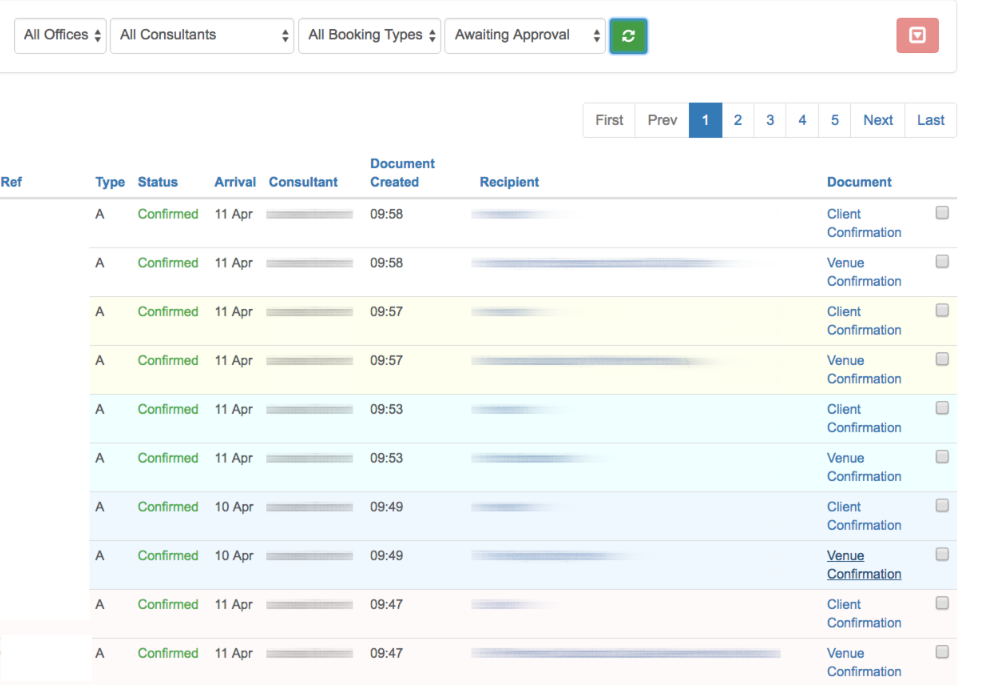Tick checkbox for 09:58 Venue Confirmation row
The width and height of the screenshot is (982, 700).
click(942, 262)
